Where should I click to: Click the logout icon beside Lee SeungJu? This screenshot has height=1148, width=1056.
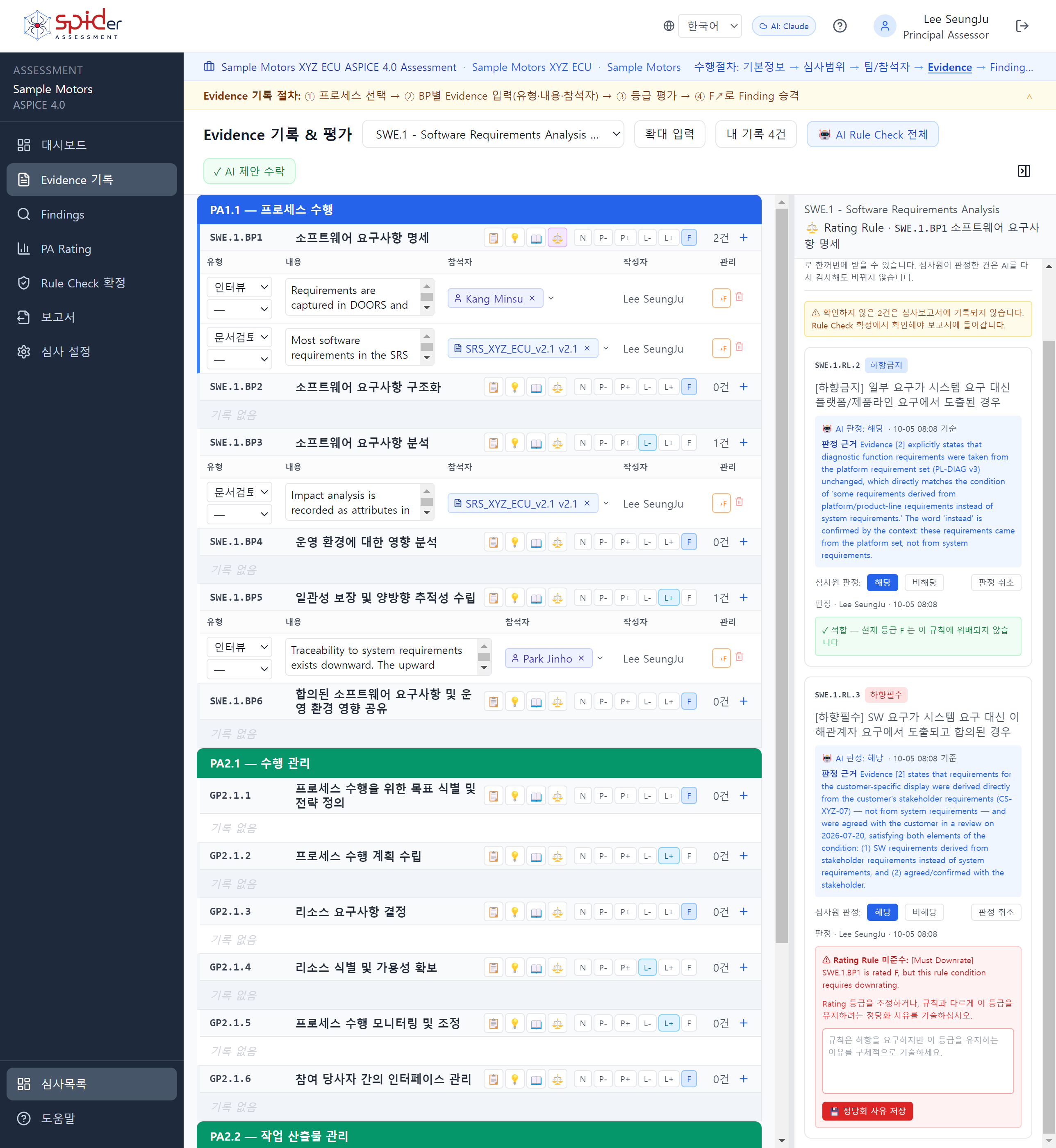pyautogui.click(x=1022, y=26)
